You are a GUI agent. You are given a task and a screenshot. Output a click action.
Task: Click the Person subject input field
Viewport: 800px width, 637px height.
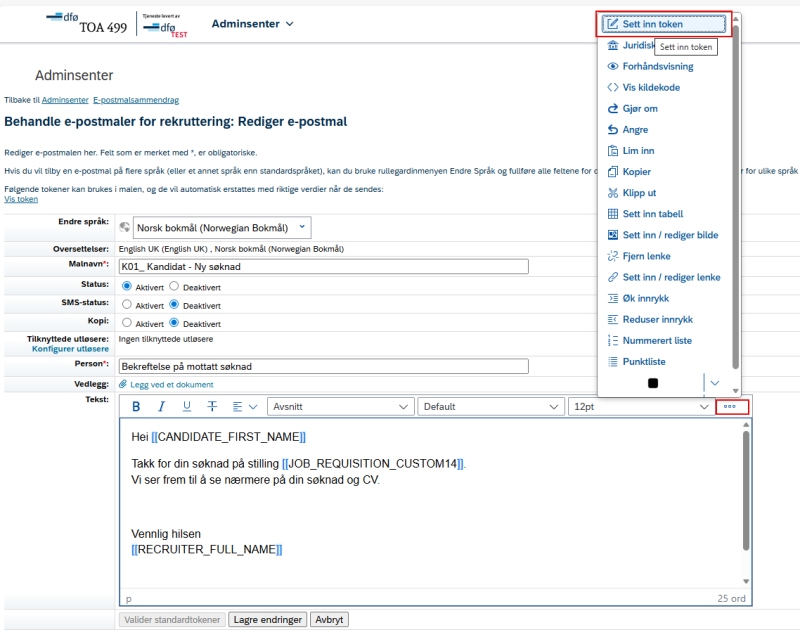(323, 366)
